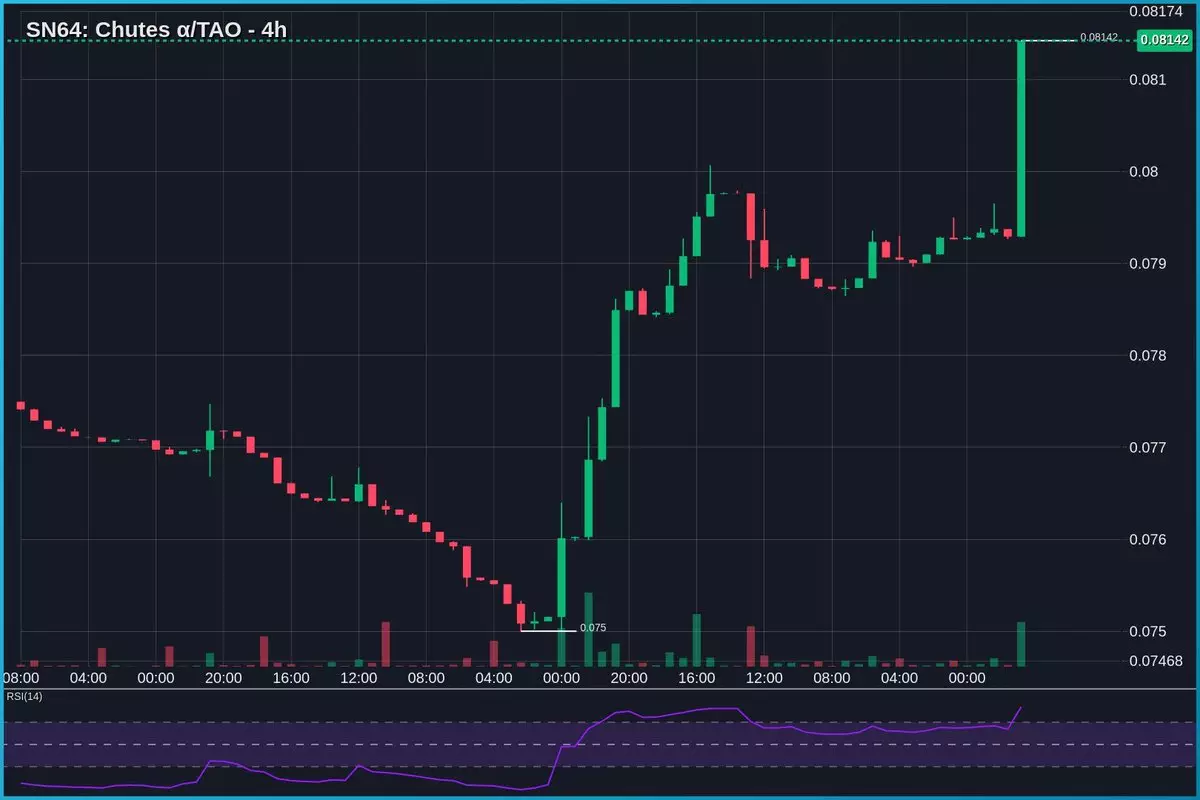Click the chart title SN64: Chutes α/TAO - 4h
The width and height of the screenshot is (1200, 800).
pos(156,29)
